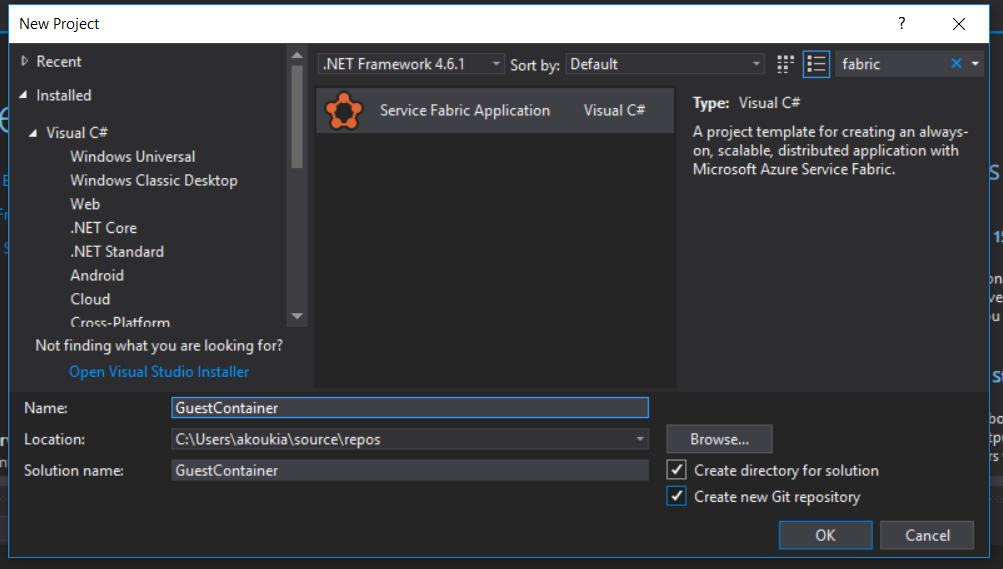Toggle Create directory for solution checkbox
The width and height of the screenshot is (1003, 569).
click(676, 470)
